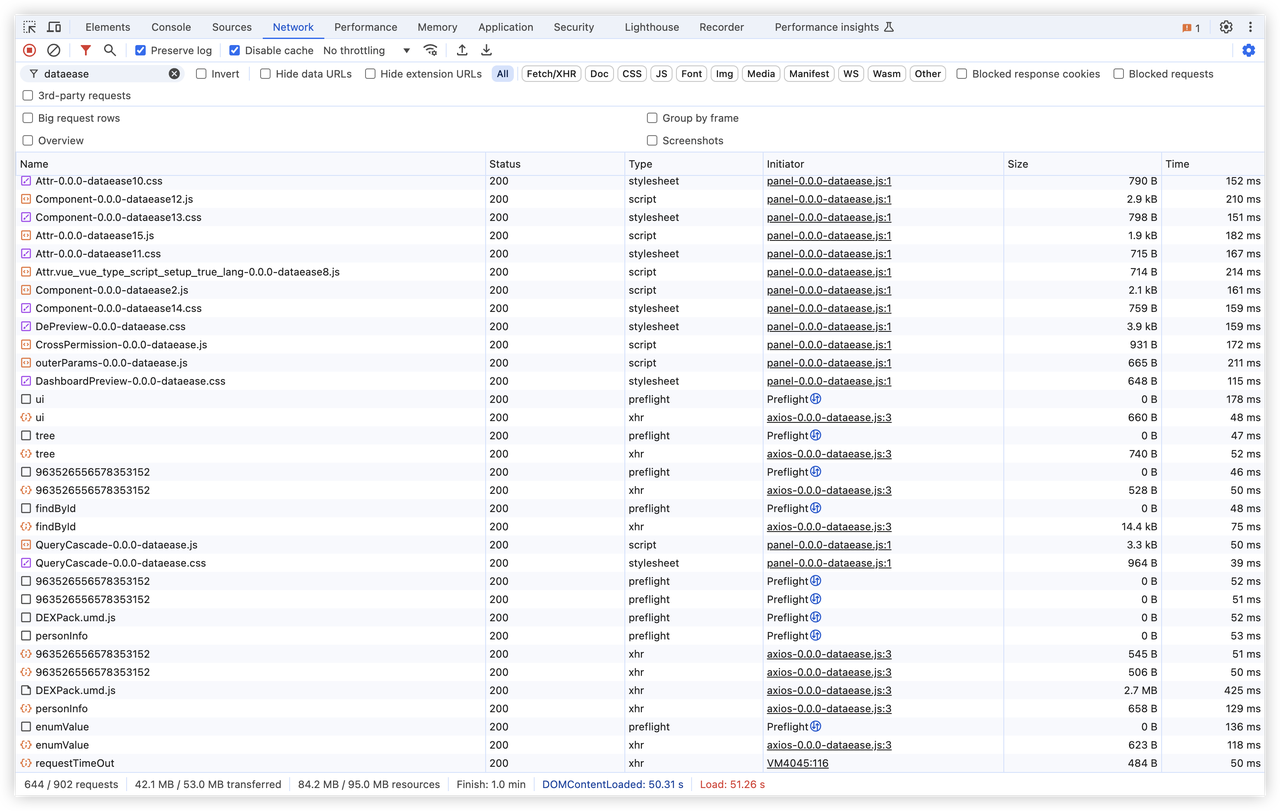
Task: Enable the Big request rows option
Action: [x=28, y=118]
